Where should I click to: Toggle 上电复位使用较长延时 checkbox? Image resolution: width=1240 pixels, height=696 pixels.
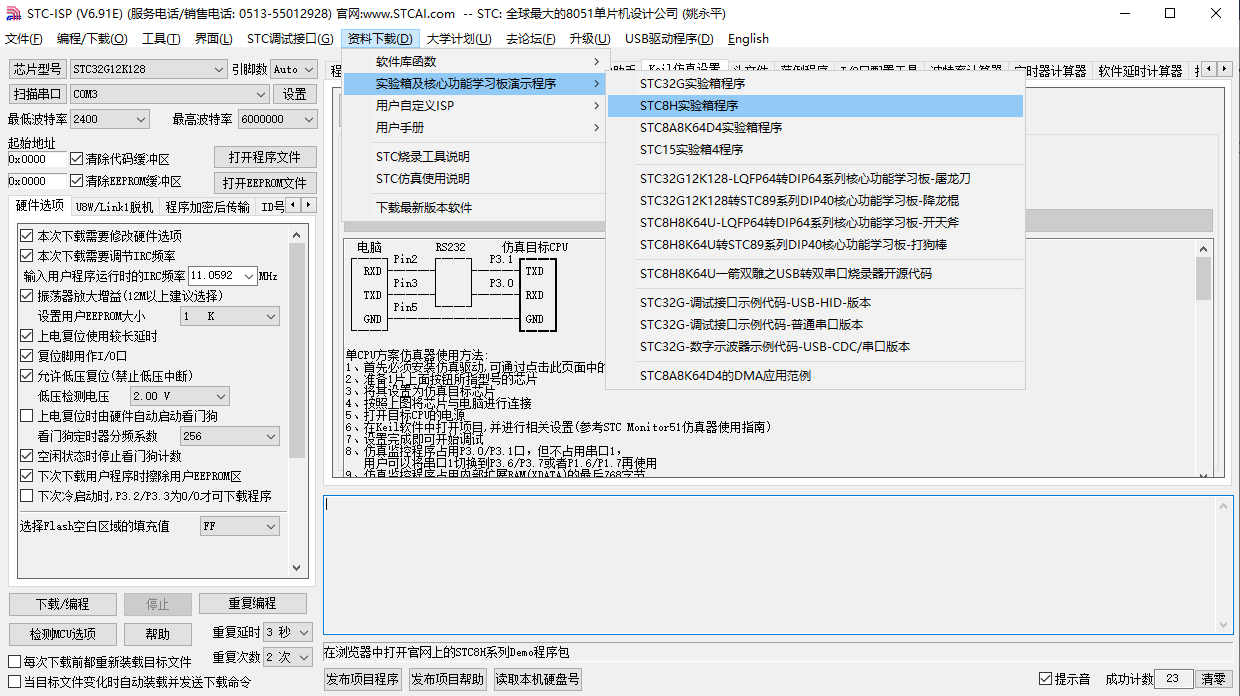point(27,336)
